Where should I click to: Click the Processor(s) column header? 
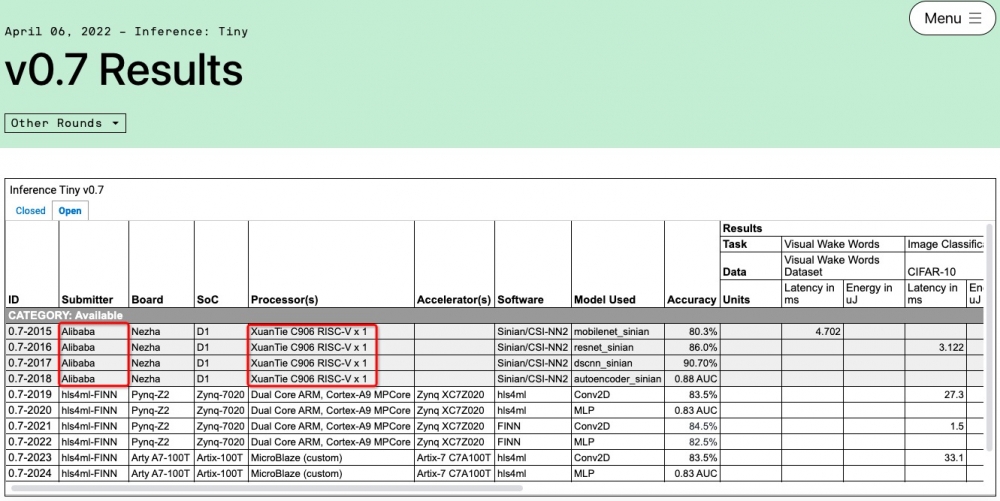pyautogui.click(x=284, y=300)
